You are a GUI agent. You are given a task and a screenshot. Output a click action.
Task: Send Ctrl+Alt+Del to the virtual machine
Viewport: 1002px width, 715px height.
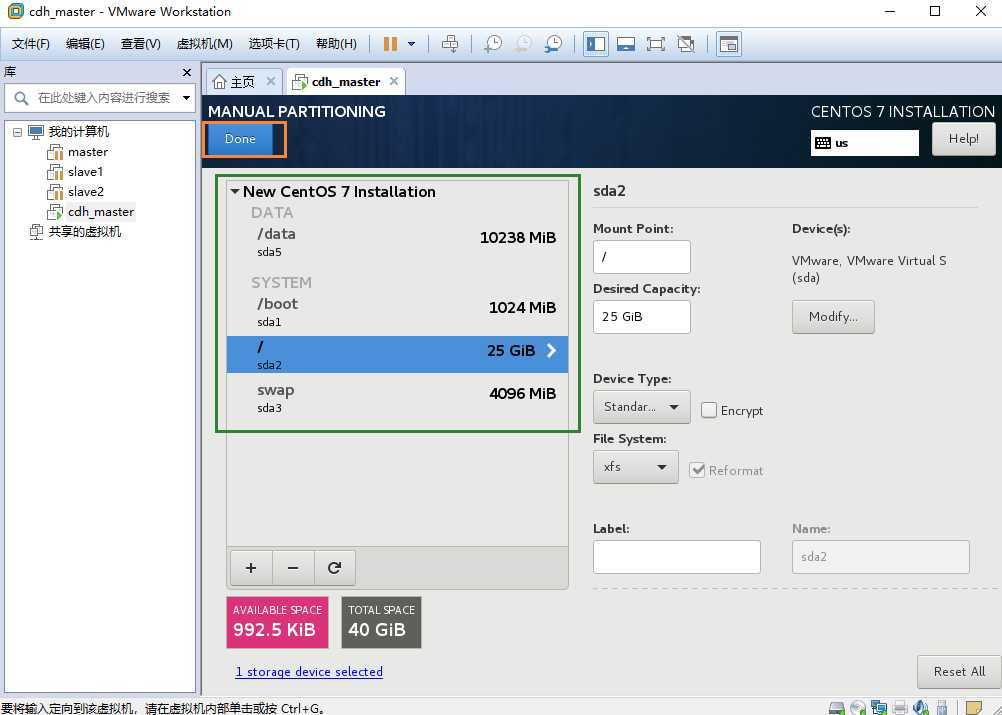tap(450, 43)
